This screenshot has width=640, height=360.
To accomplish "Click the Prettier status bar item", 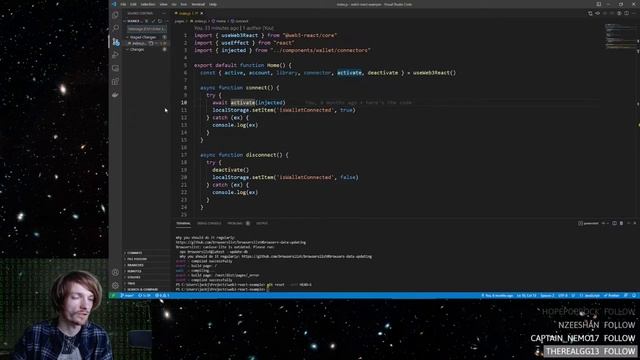I will [x=612, y=296].
